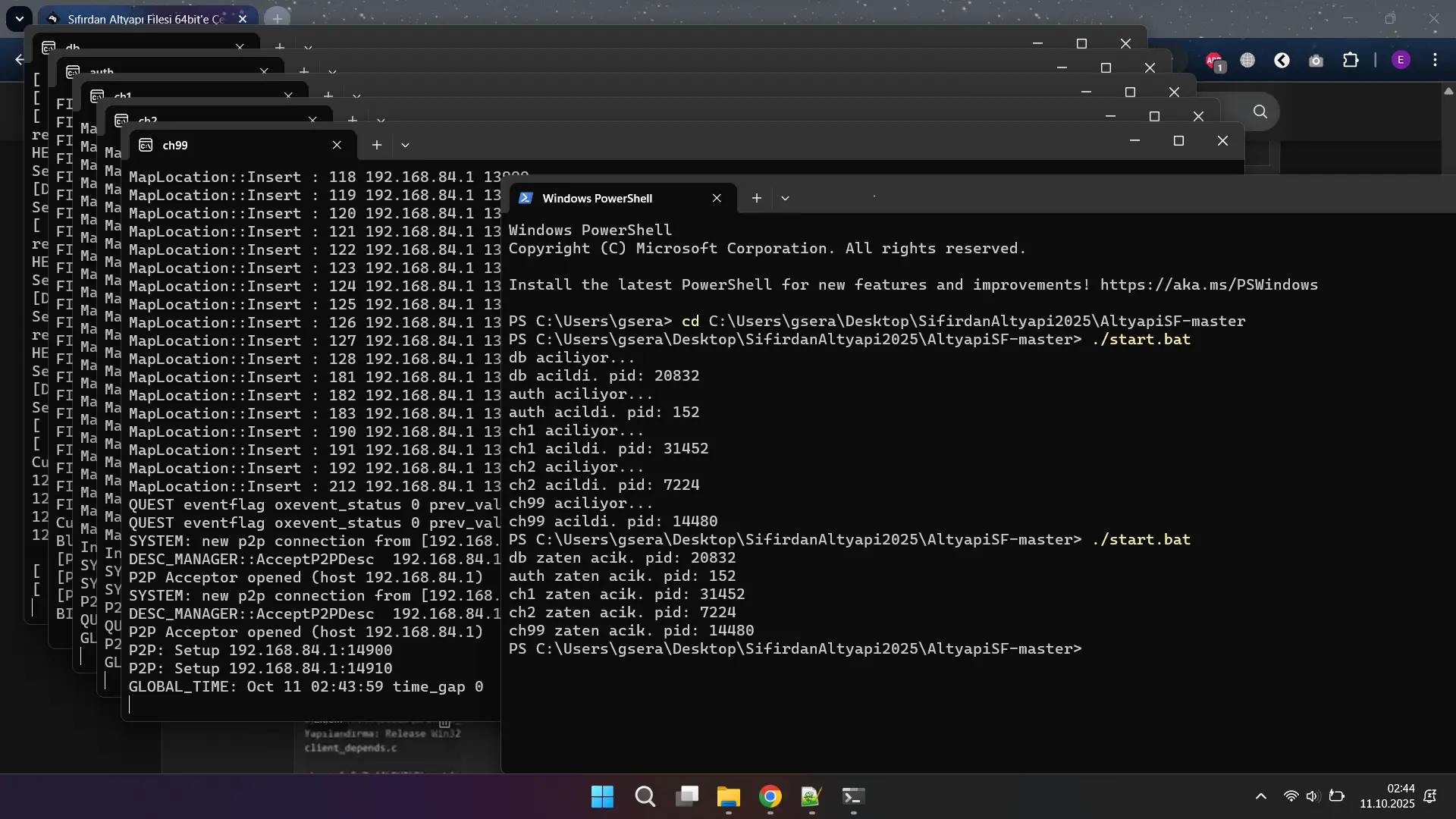This screenshot has width=1456, height=819.
Task: Click the AdBlock Plus extension icon
Action: tap(1214, 61)
